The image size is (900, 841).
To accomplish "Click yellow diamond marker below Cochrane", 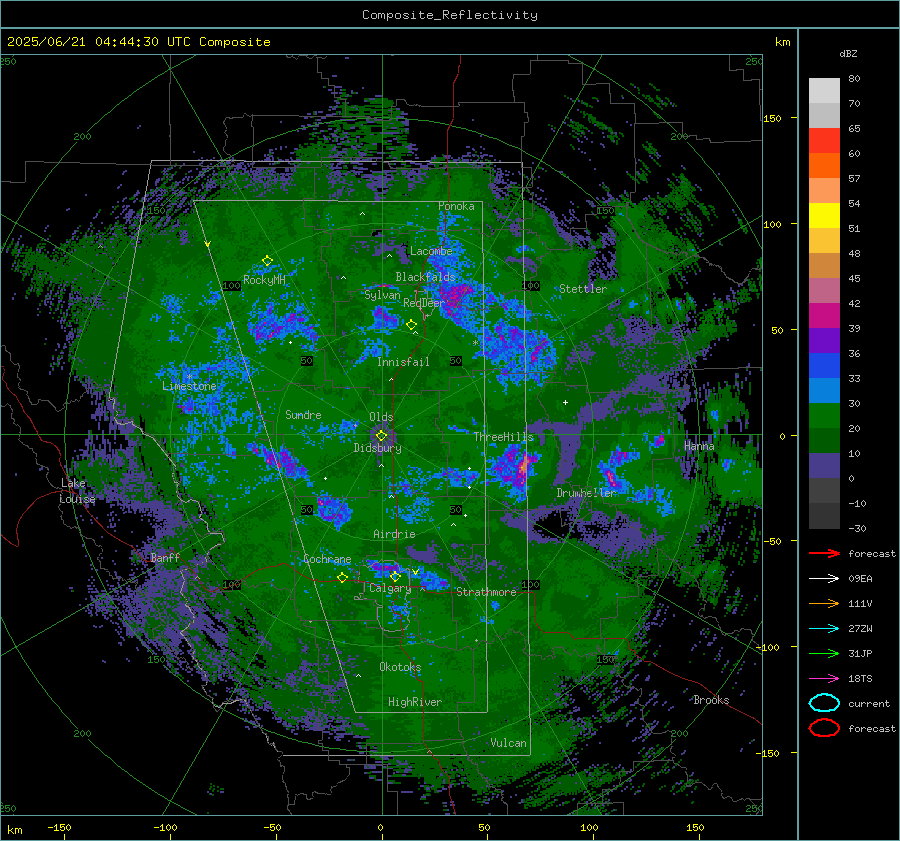I will (x=342, y=577).
